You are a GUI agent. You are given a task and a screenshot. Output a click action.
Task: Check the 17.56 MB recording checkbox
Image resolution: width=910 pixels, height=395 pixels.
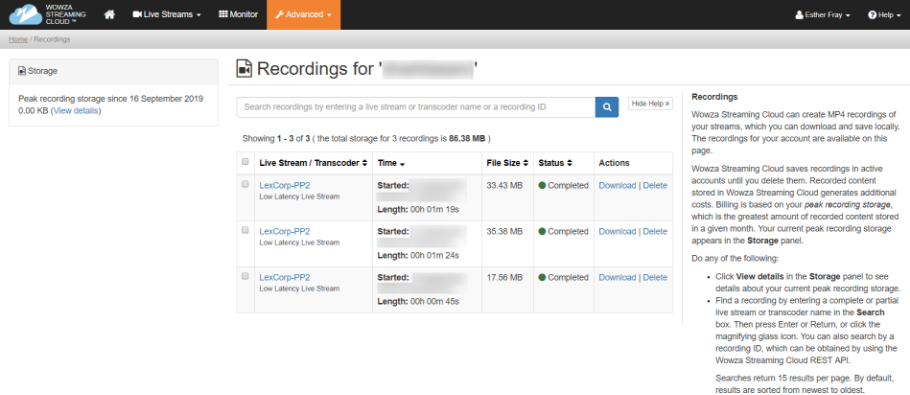tap(245, 276)
